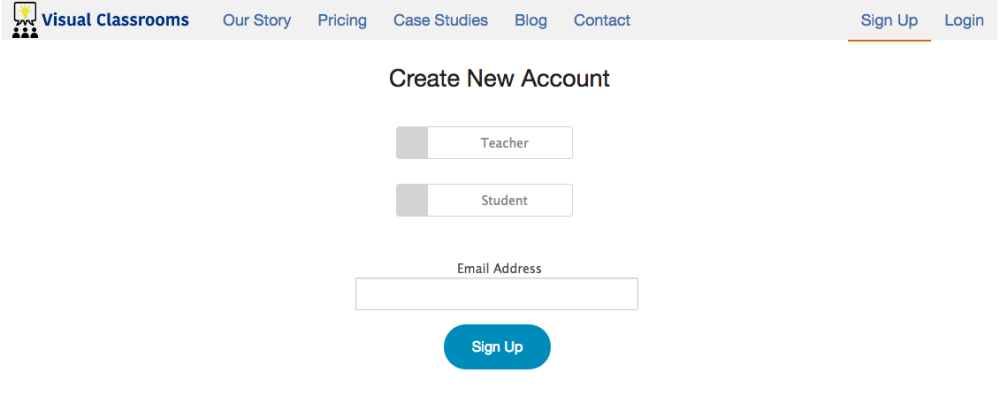Click the Create New Account heading
Viewport: 1000px width, 403px height.
[x=499, y=78]
